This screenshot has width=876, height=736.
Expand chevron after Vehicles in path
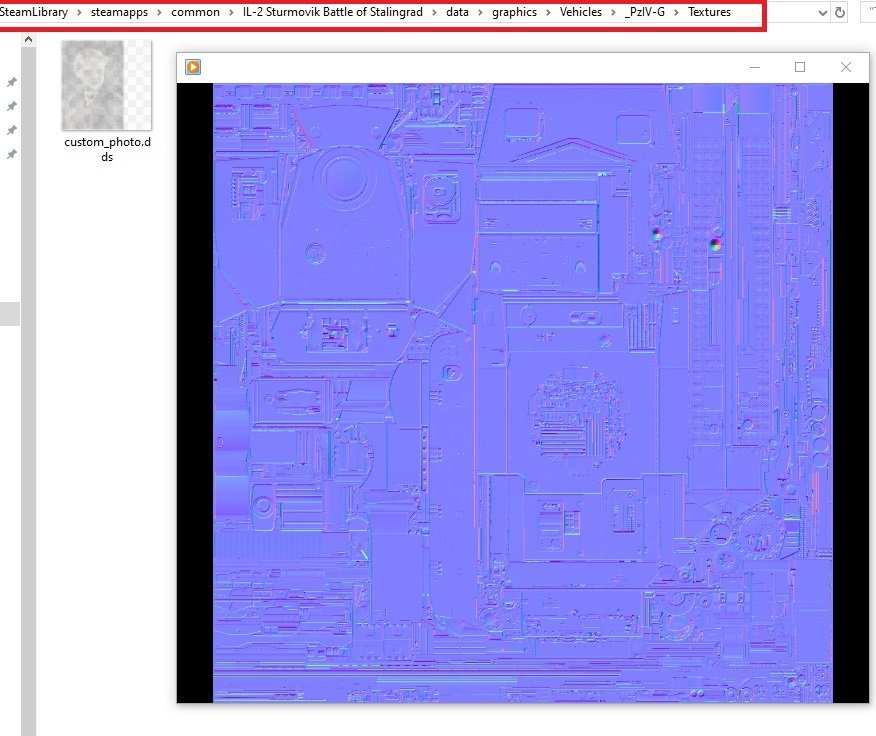[x=613, y=12]
